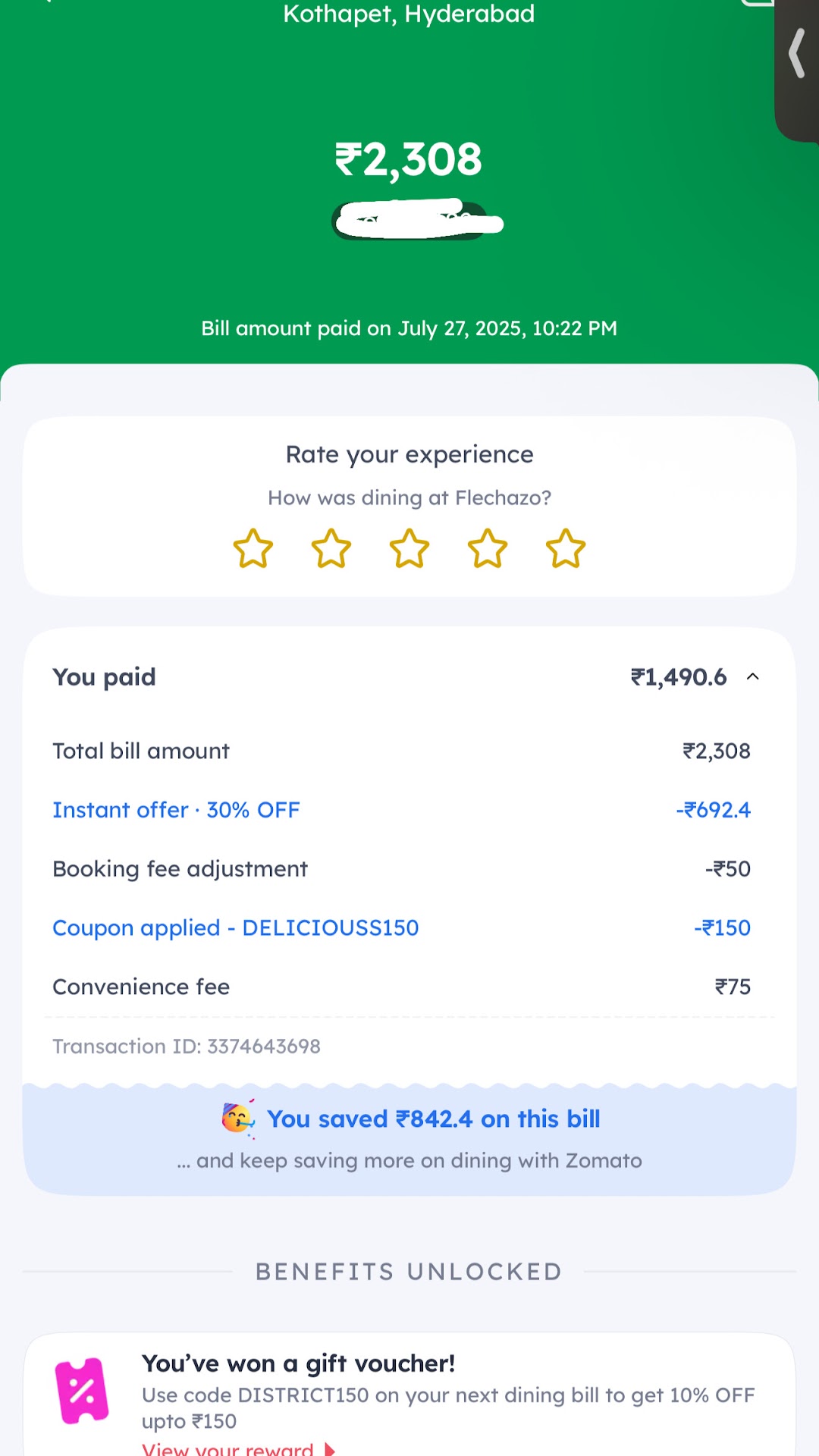
Task: Open the edge panel handle arrow
Action: (x=797, y=53)
